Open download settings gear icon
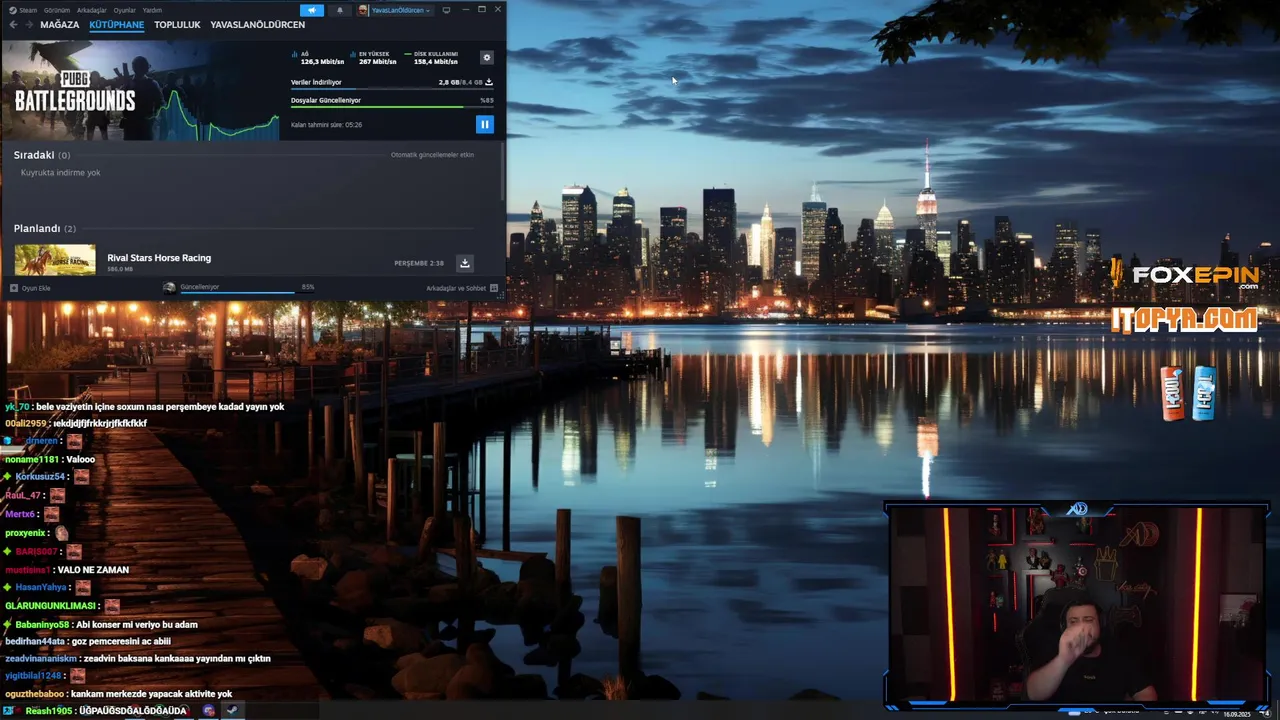This screenshot has width=1280, height=720. [x=487, y=58]
